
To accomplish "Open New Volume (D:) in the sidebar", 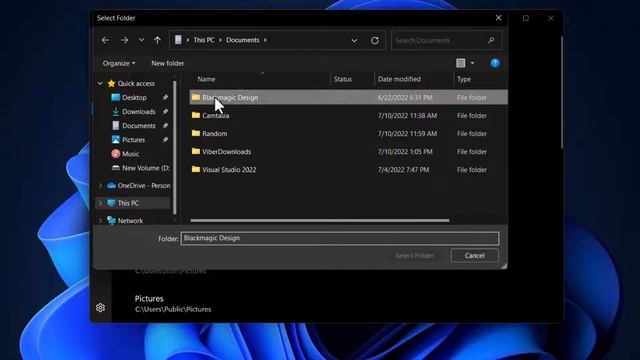I will coord(145,168).
